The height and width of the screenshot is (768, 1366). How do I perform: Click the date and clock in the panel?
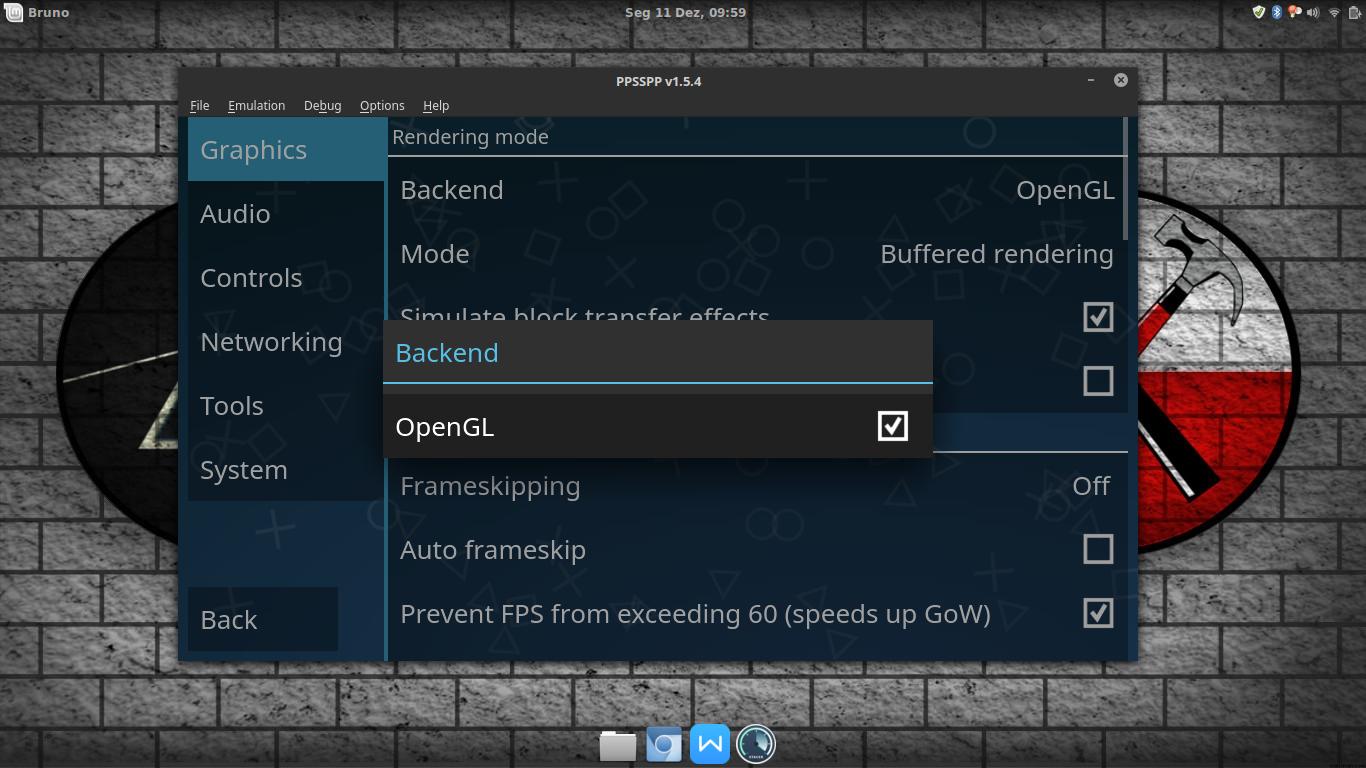click(685, 12)
